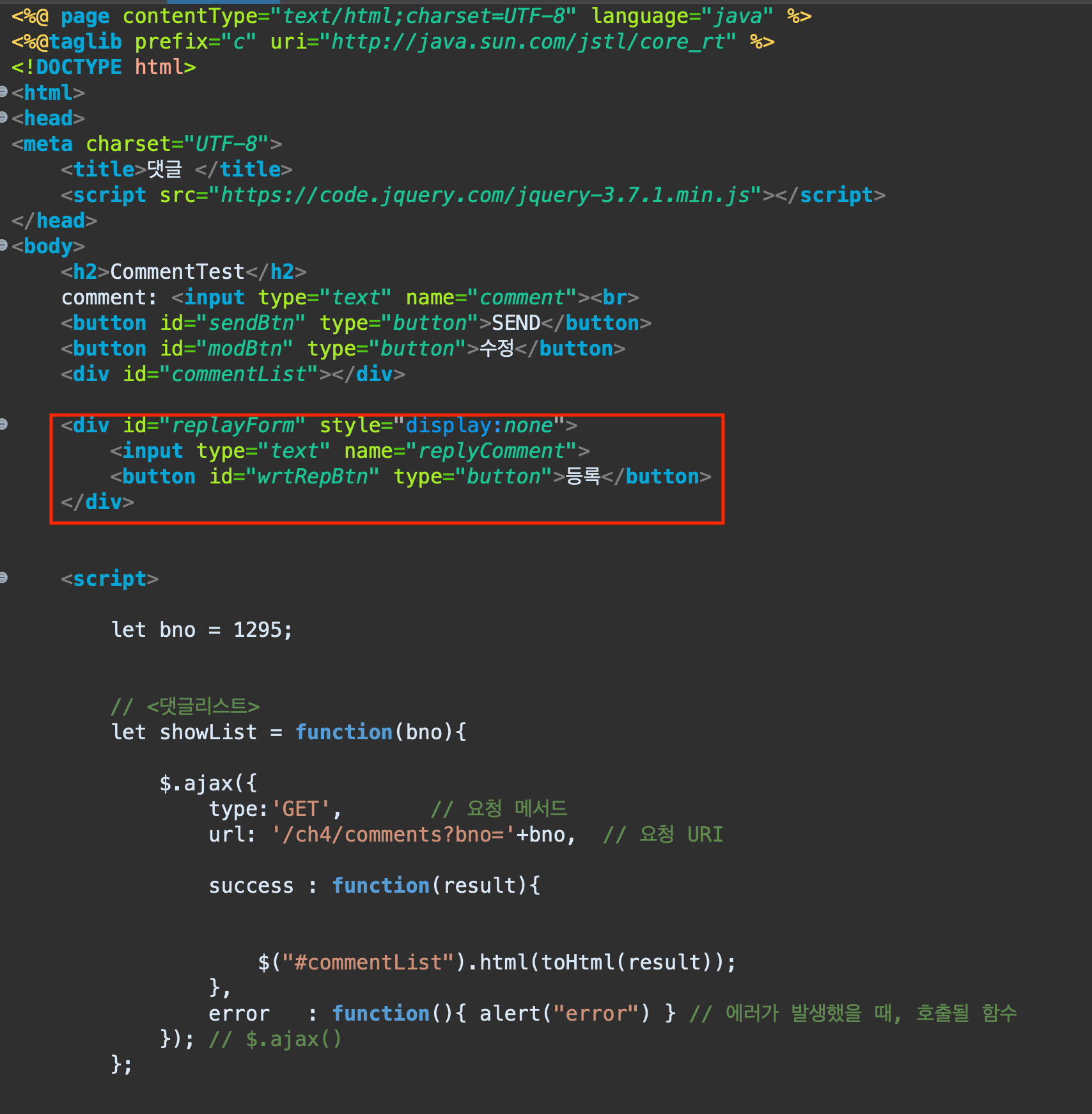Click the modBtn id value
The height and width of the screenshot is (1114, 1092).
click(245, 349)
